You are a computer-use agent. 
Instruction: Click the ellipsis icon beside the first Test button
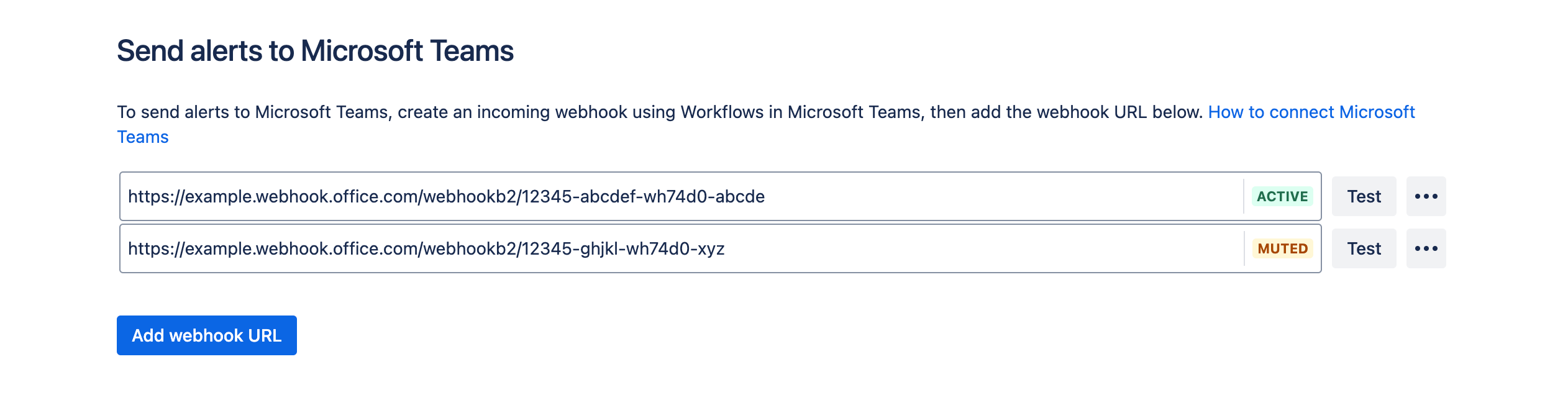tap(1426, 196)
